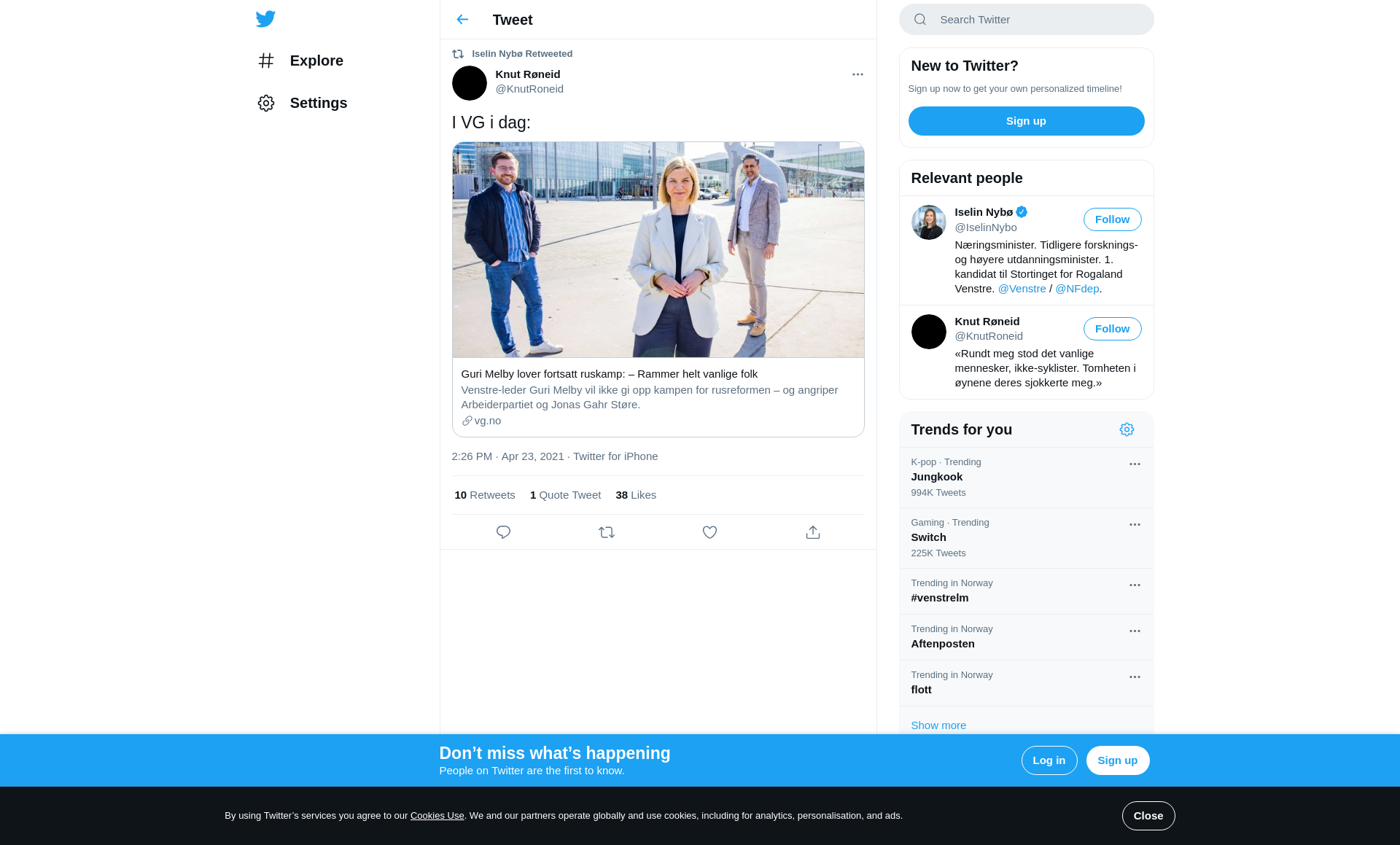Image resolution: width=1400 pixels, height=845 pixels.
Task: Close the cookie notice
Action: point(1148,816)
